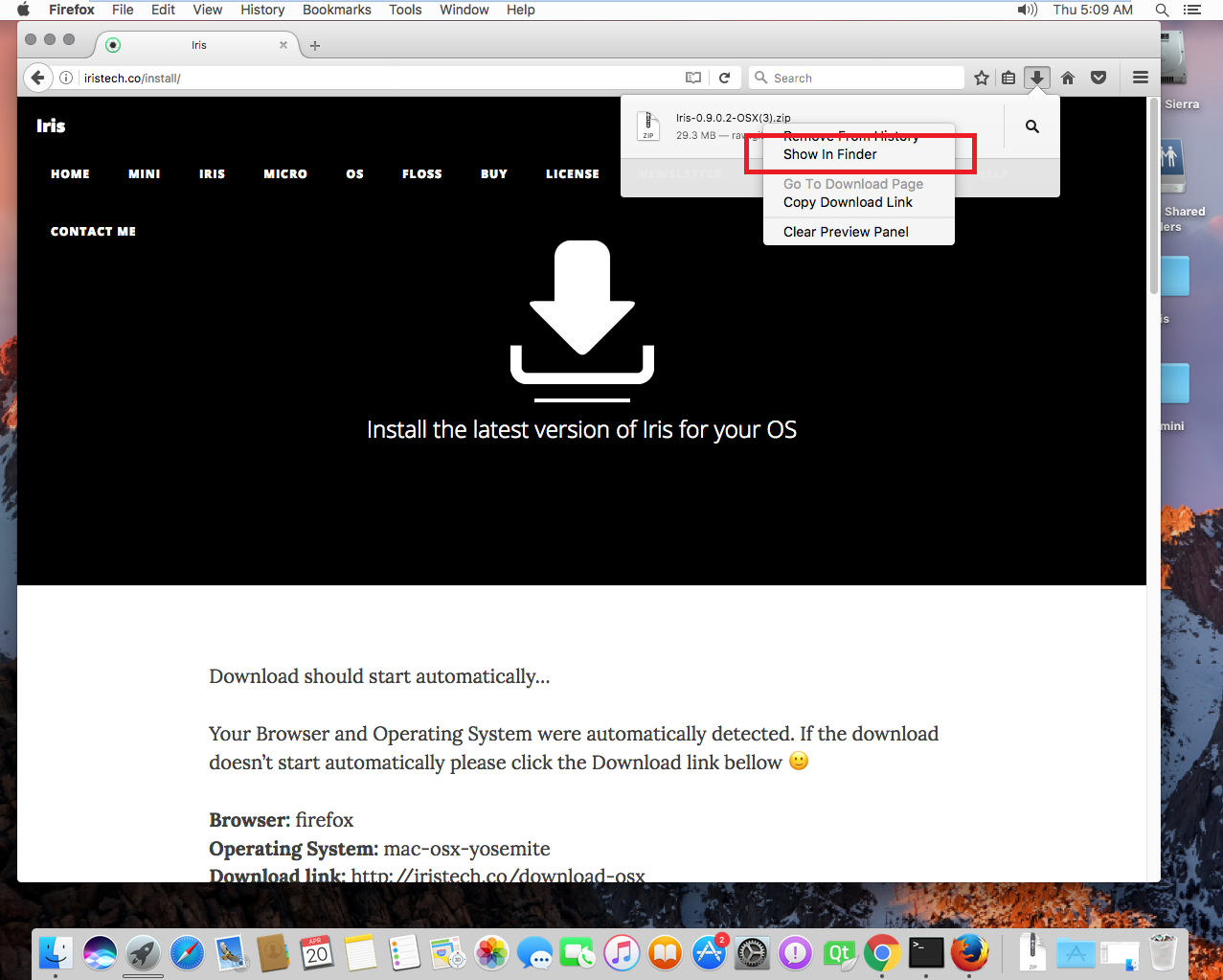1223x980 pixels.
Task: Click the zip file icon in the downloads panel
Action: coord(648,125)
